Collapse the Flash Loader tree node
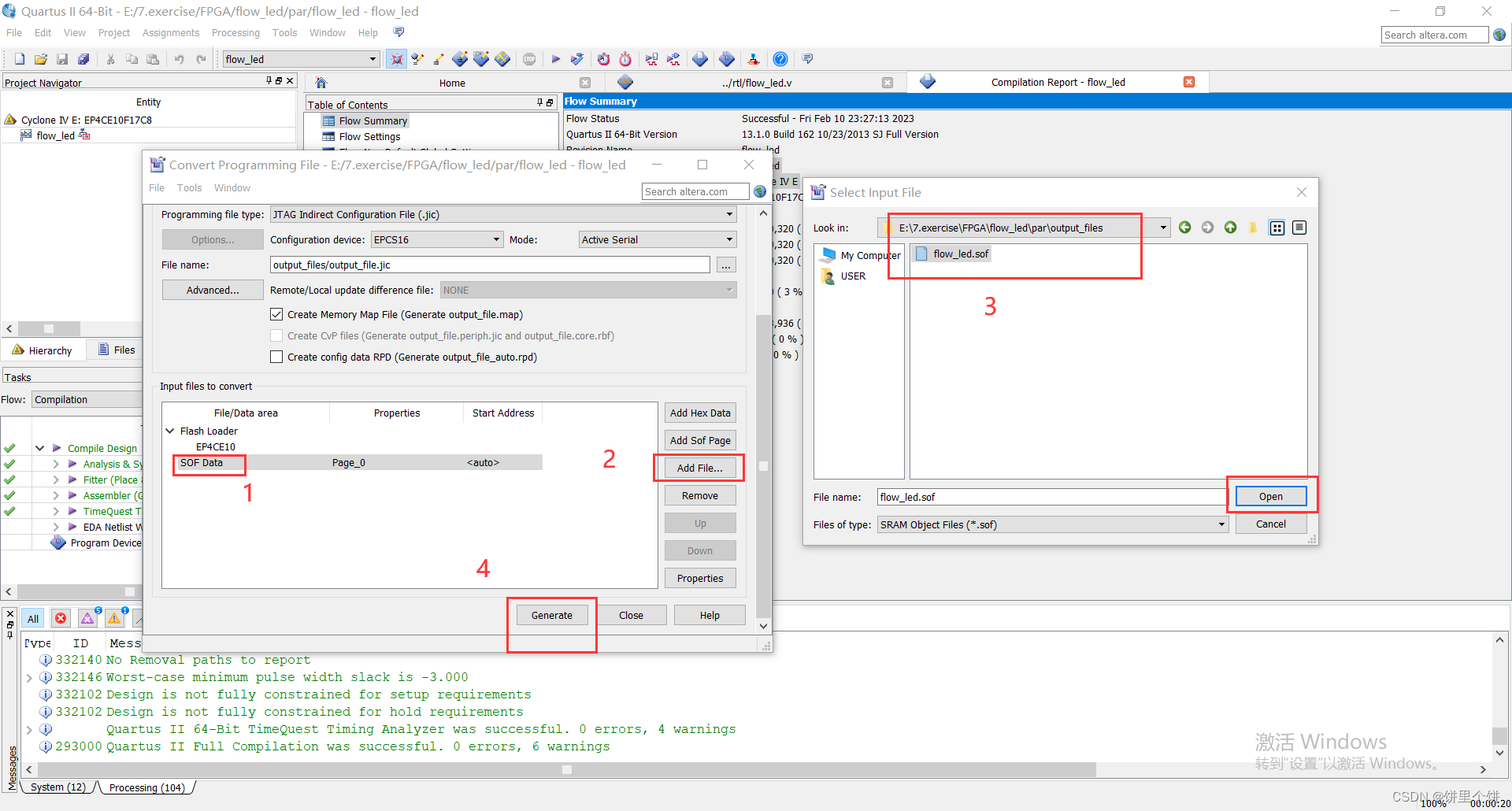The image size is (1512, 811). point(170,431)
